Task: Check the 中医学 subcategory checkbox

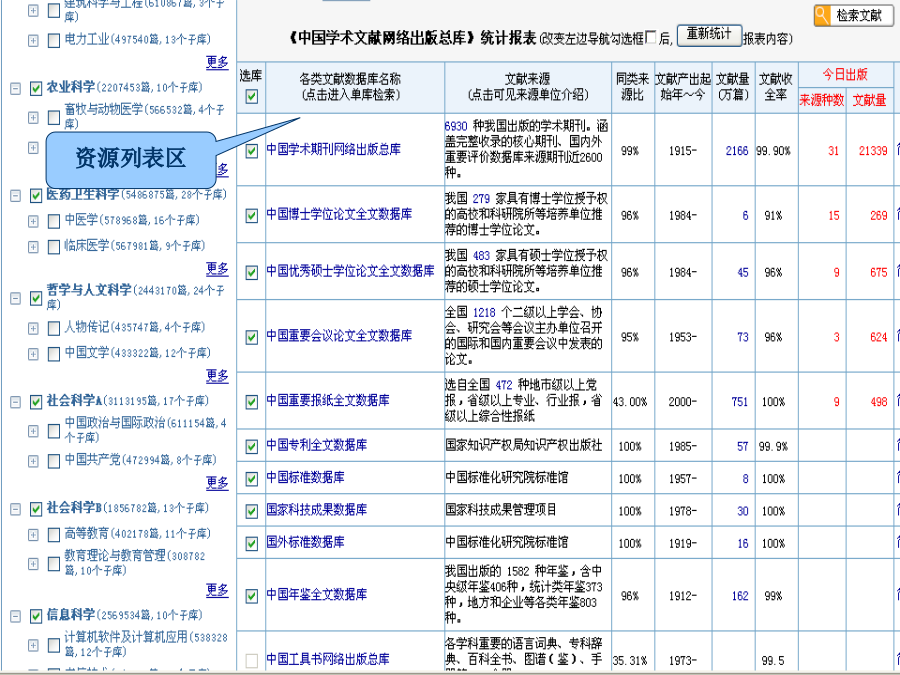Action: coord(53,221)
